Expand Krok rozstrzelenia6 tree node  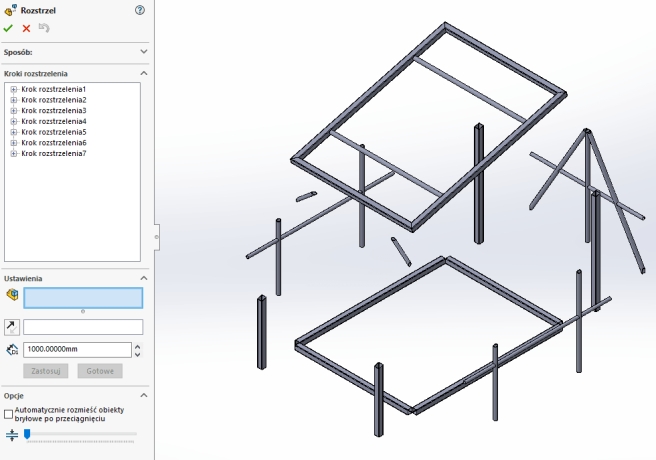click(13, 143)
